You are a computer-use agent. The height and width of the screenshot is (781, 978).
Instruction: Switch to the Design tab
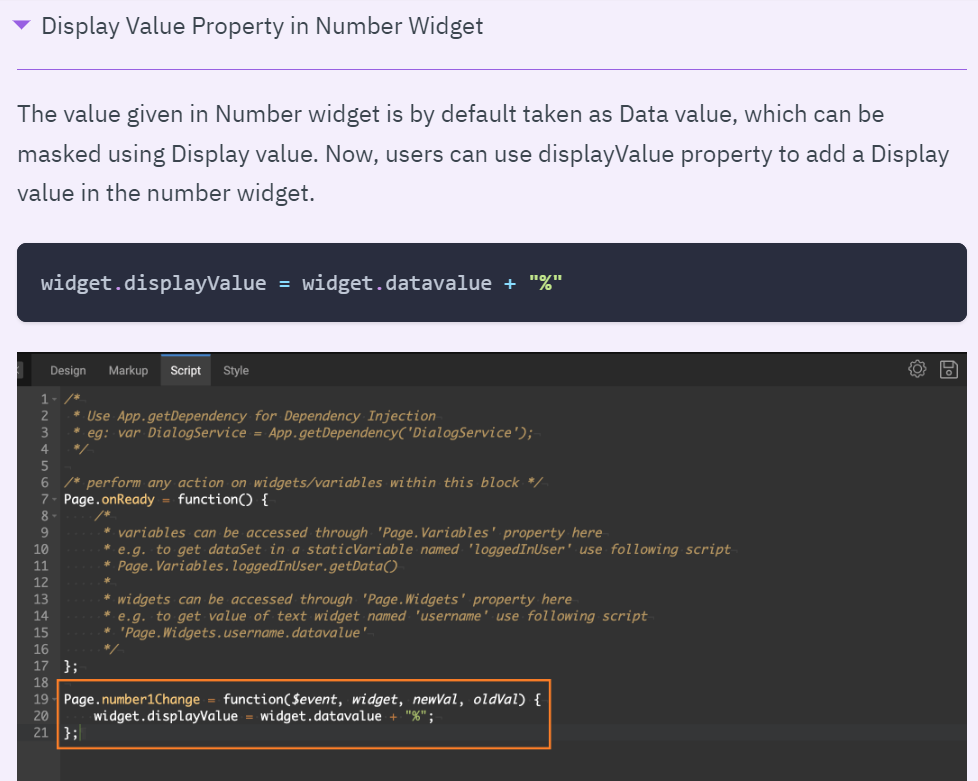click(x=68, y=370)
